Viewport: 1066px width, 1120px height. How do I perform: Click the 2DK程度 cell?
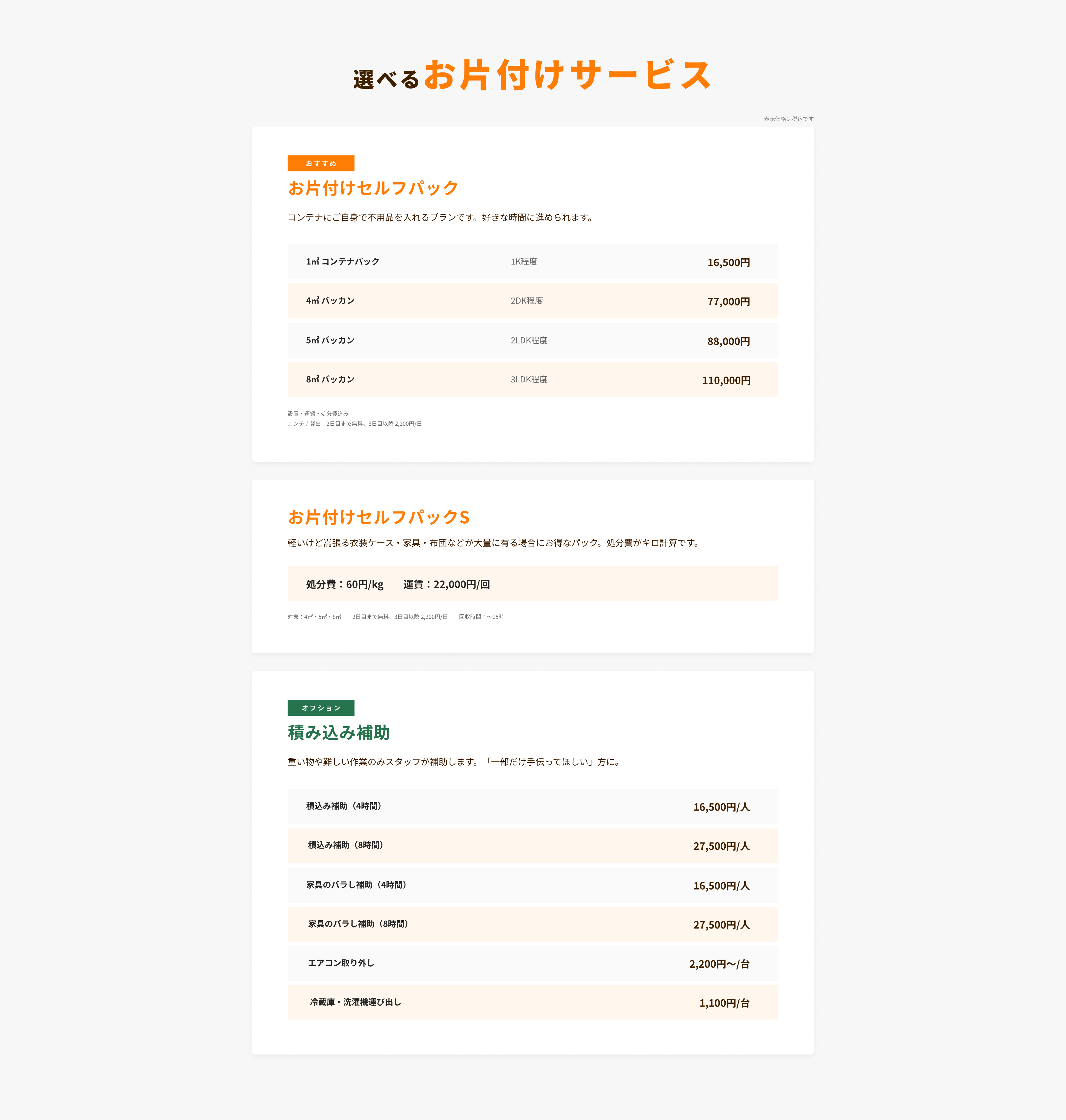pyautogui.click(x=526, y=301)
